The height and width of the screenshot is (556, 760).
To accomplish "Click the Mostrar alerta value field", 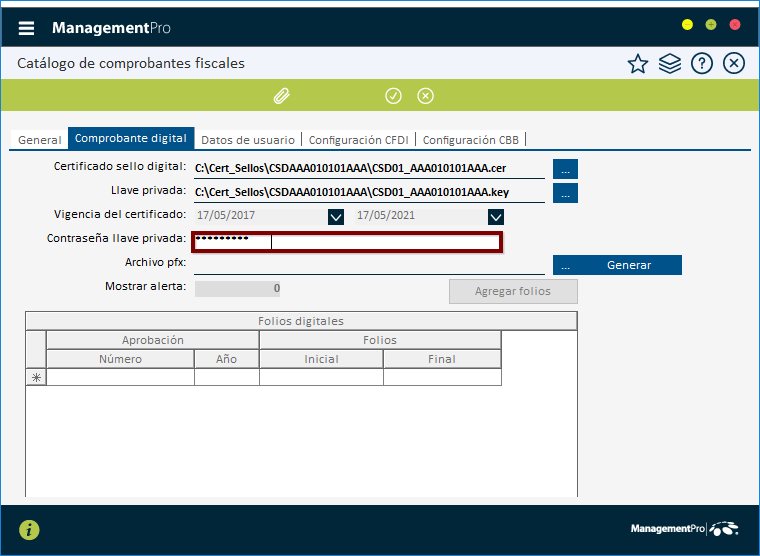I will click(x=238, y=288).
